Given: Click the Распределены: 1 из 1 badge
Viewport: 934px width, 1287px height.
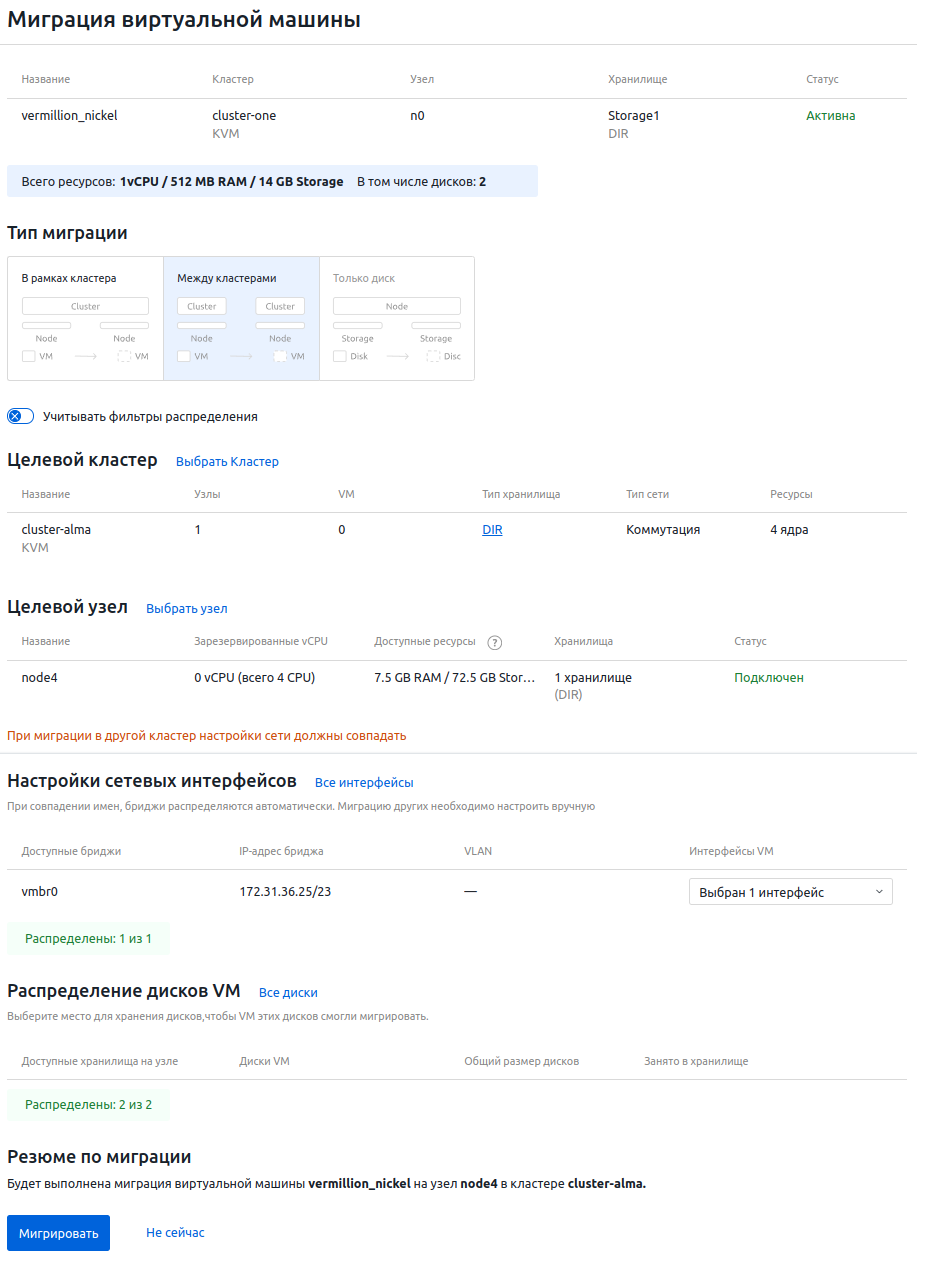Looking at the screenshot, I should (88, 939).
